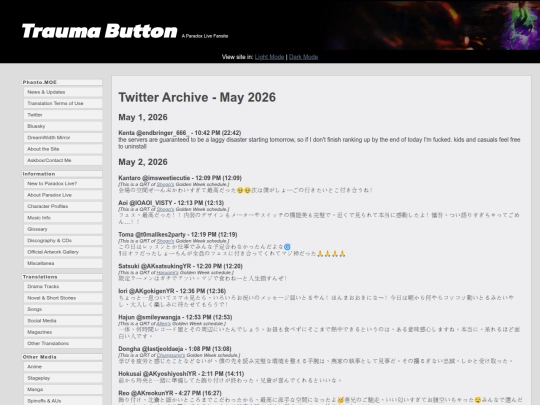Open Official Artwork Gallery
Image resolution: width=540 pixels, height=405 pixels.
click(x=63, y=252)
